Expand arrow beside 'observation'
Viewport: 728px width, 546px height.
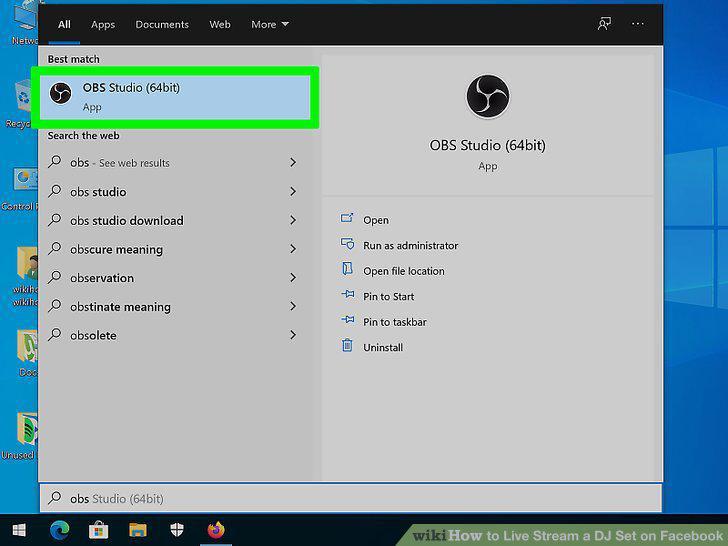[x=293, y=278]
